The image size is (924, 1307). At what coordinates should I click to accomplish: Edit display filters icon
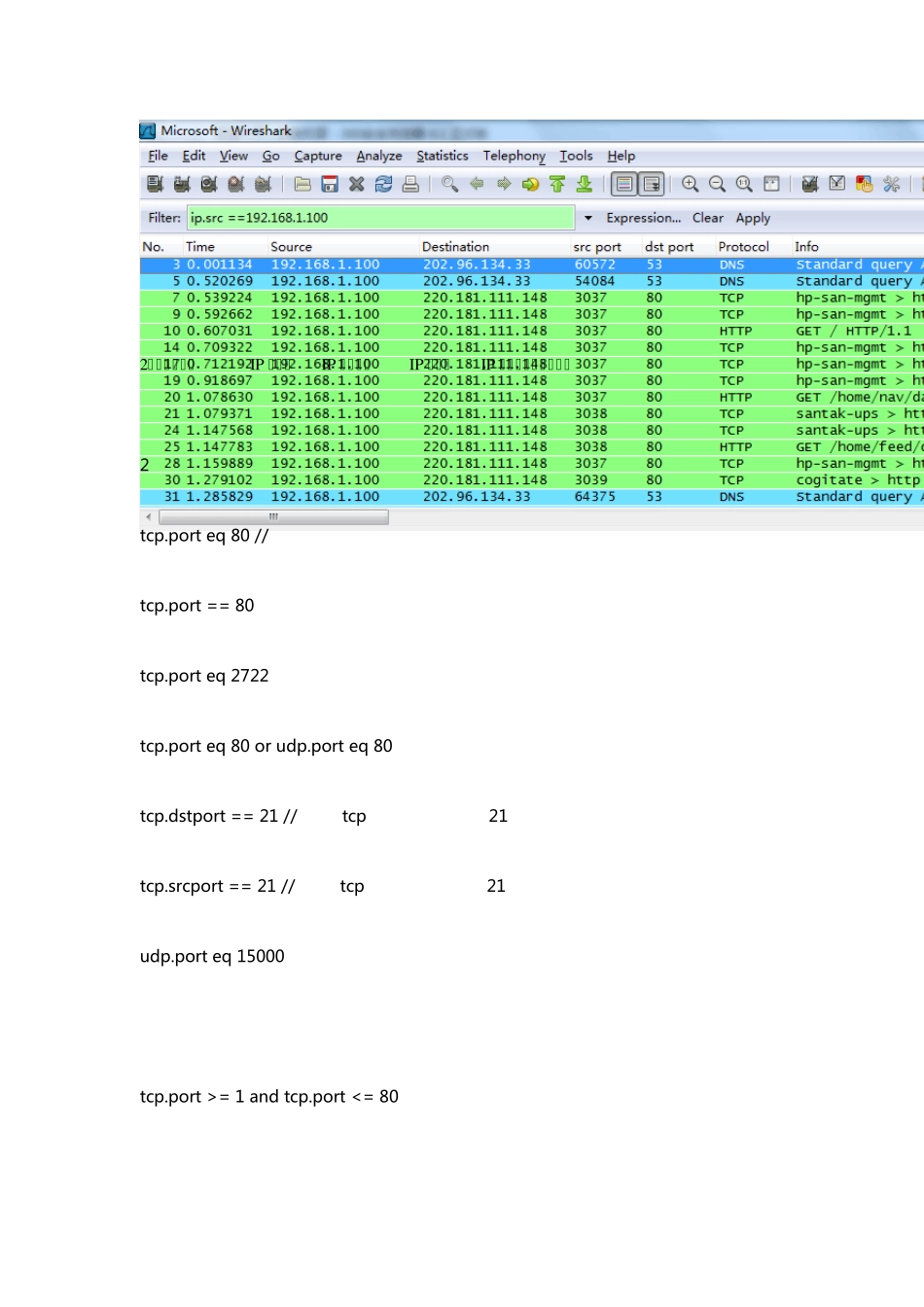[837, 184]
